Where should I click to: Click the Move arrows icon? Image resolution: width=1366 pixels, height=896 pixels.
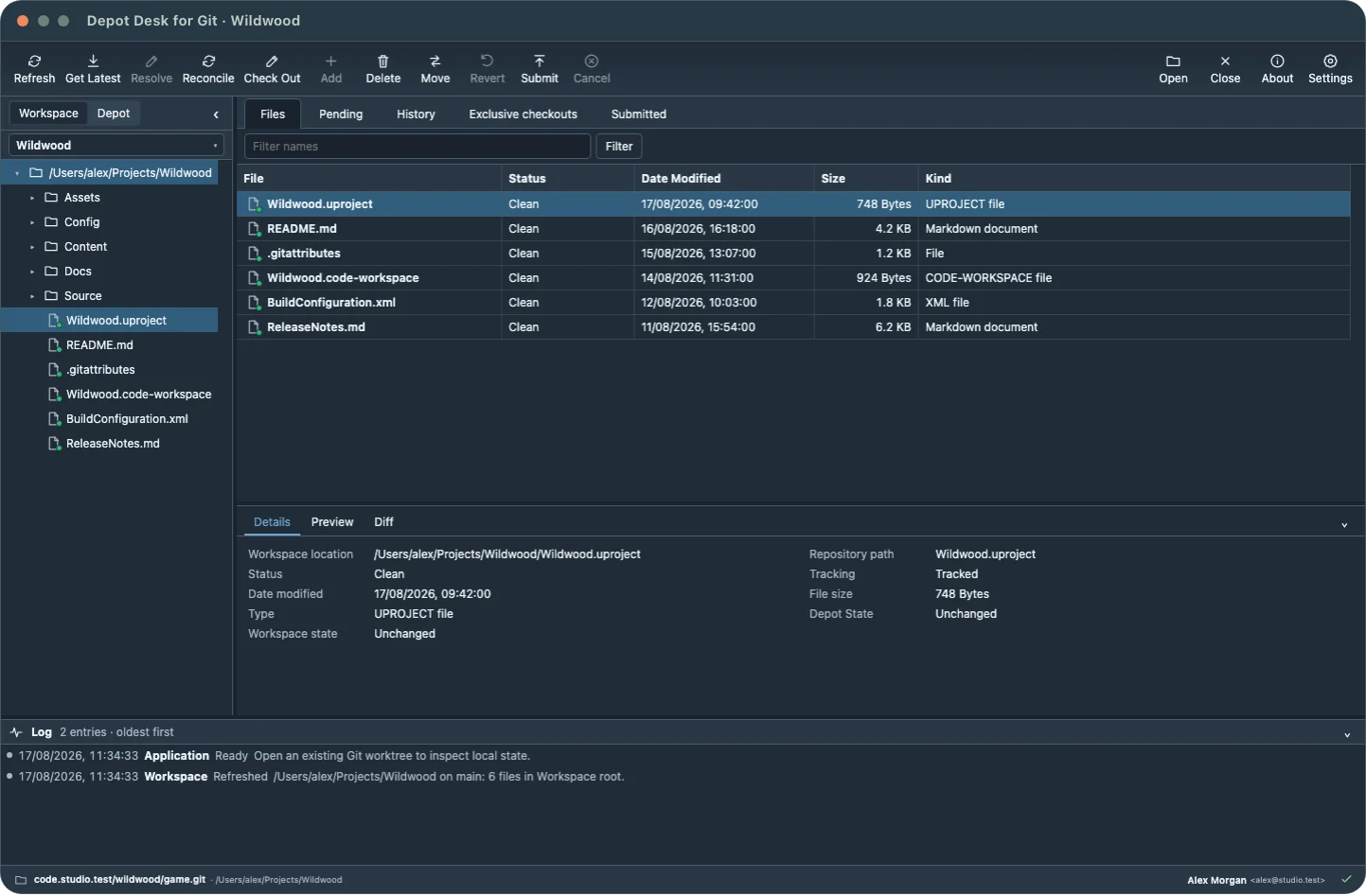click(435, 61)
